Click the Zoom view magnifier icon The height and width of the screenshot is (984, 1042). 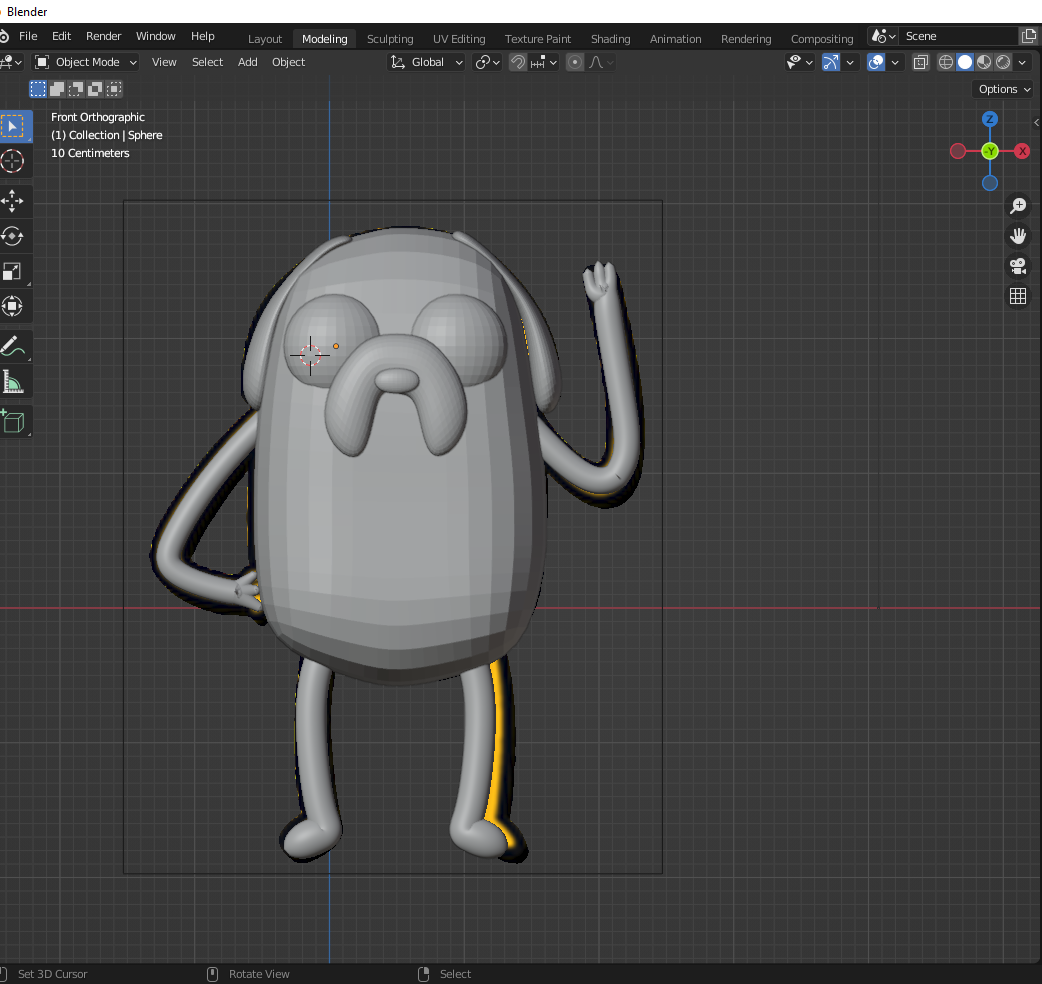[x=1017, y=205]
